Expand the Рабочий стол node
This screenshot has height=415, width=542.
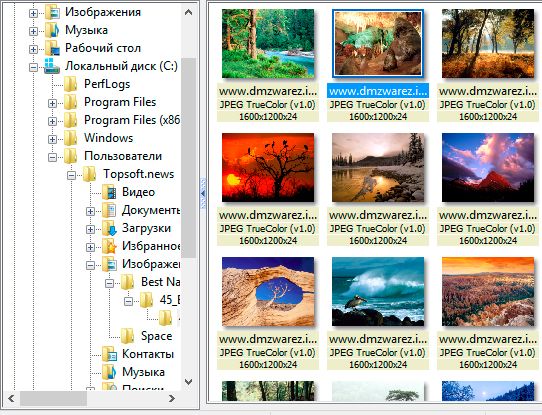[x=33, y=49]
